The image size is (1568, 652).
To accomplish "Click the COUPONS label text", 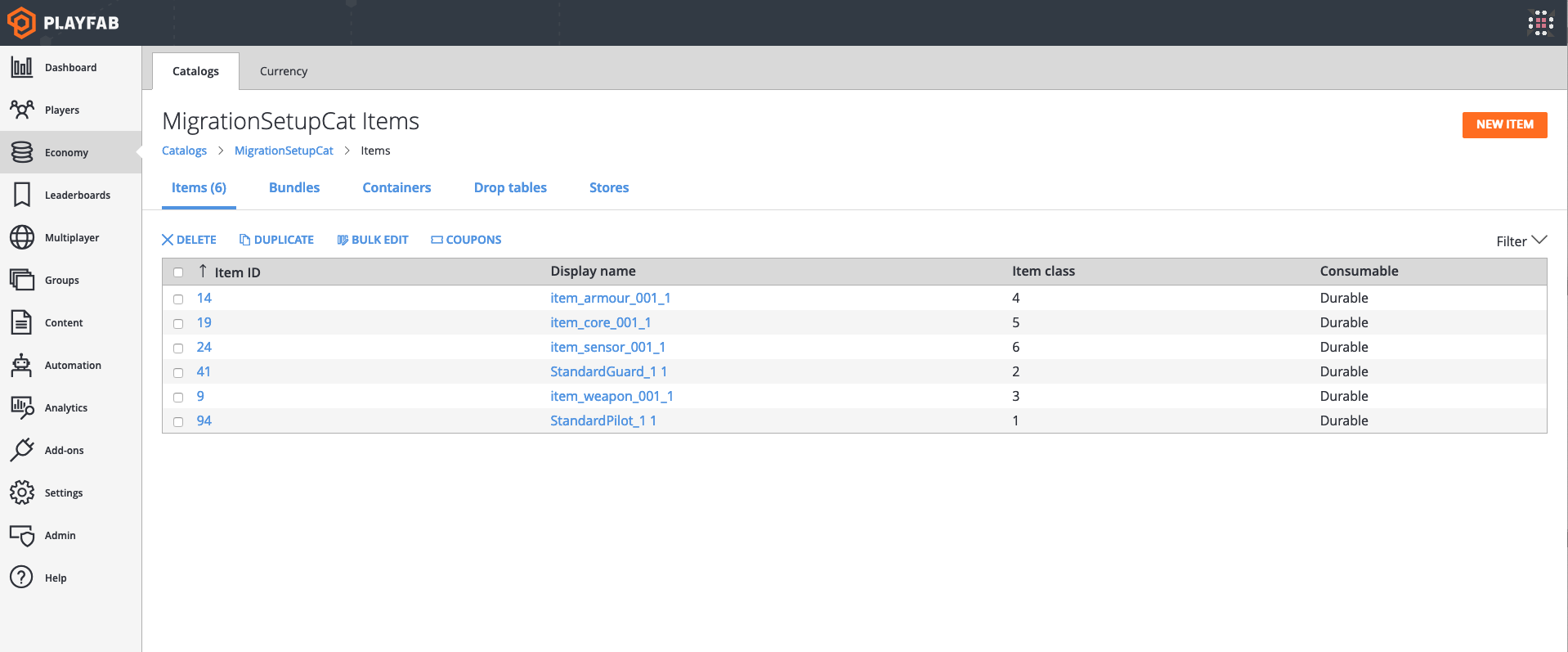I will [473, 240].
